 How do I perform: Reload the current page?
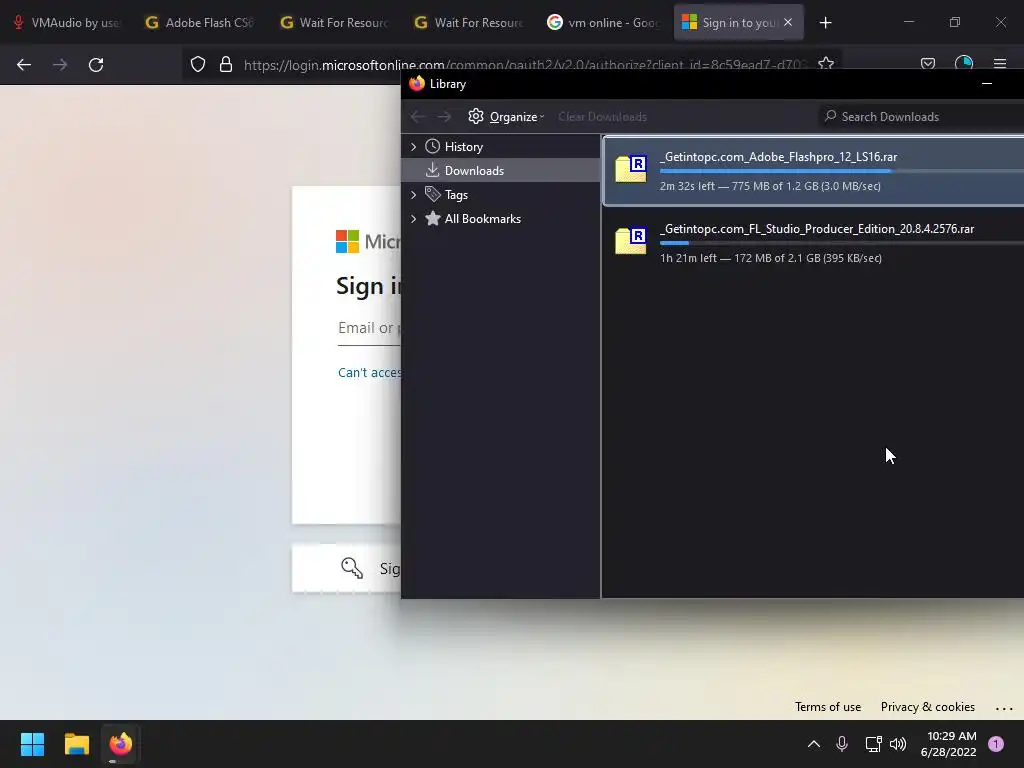tap(96, 65)
